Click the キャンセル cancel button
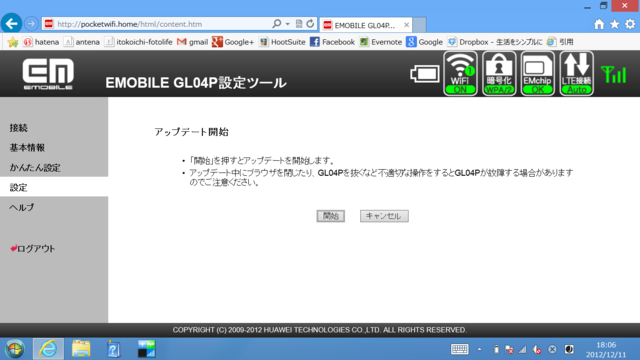640x360 pixels. click(x=384, y=216)
